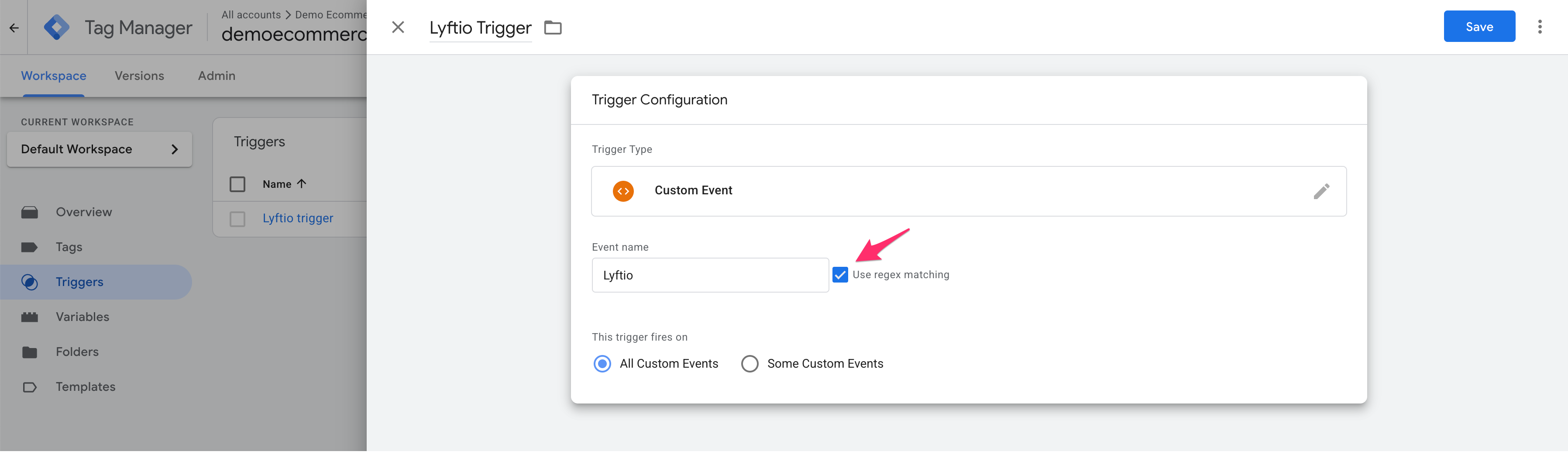The image size is (1568, 469).
Task: Close the Lyftio Trigger panel with X
Action: click(398, 28)
